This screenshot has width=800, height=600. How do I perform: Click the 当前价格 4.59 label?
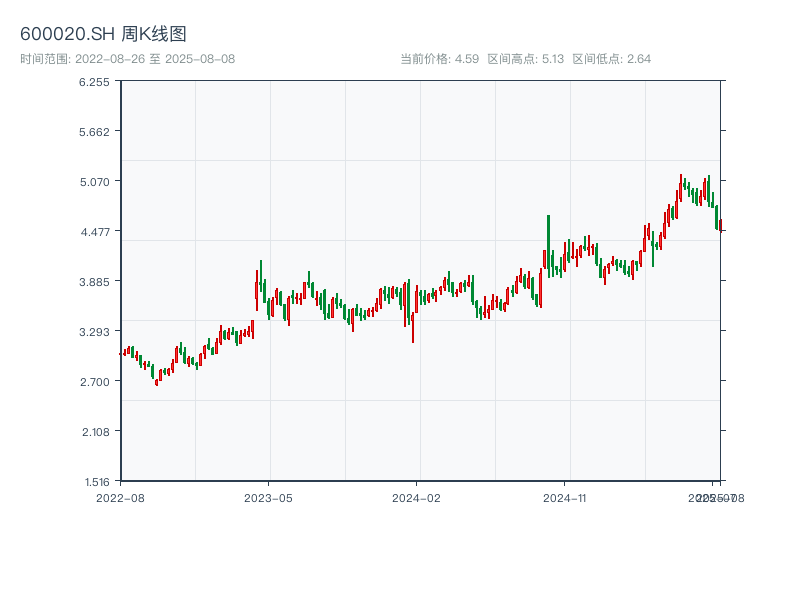[x=439, y=59]
